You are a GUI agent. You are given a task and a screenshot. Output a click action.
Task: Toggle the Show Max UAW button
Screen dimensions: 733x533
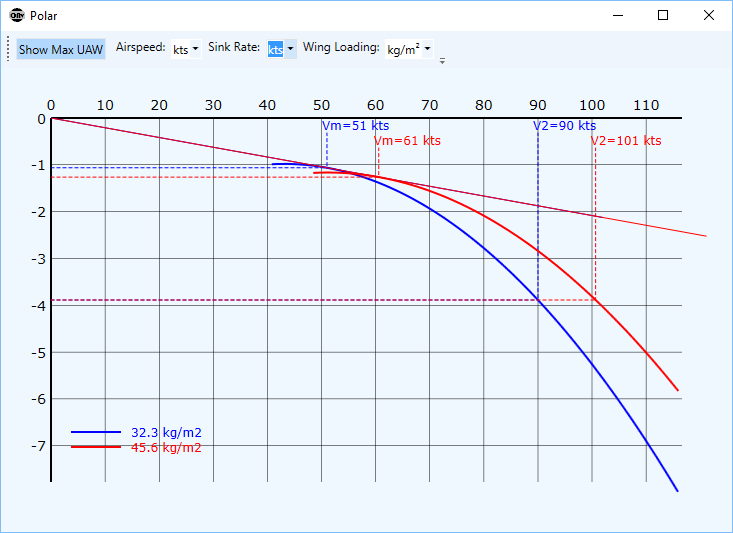click(60, 49)
